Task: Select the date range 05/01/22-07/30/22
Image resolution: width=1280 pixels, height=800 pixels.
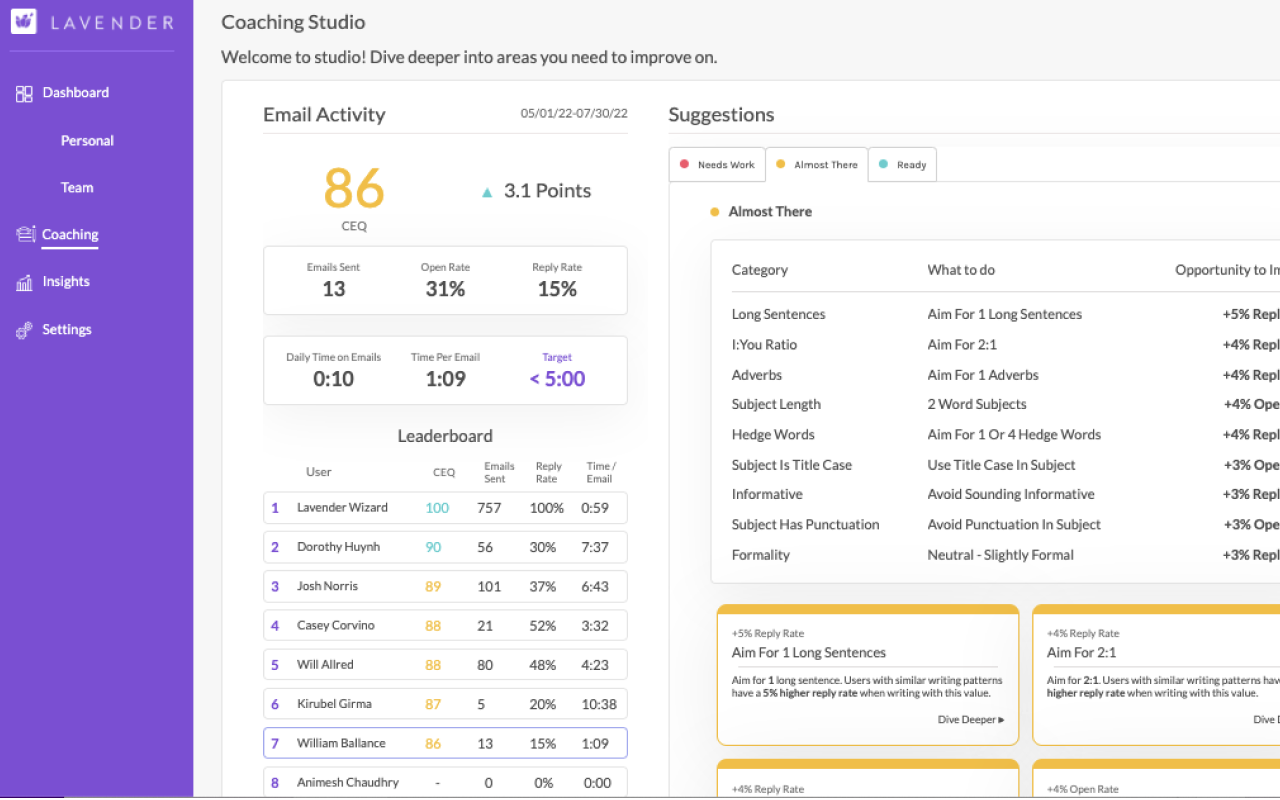Action: [574, 113]
